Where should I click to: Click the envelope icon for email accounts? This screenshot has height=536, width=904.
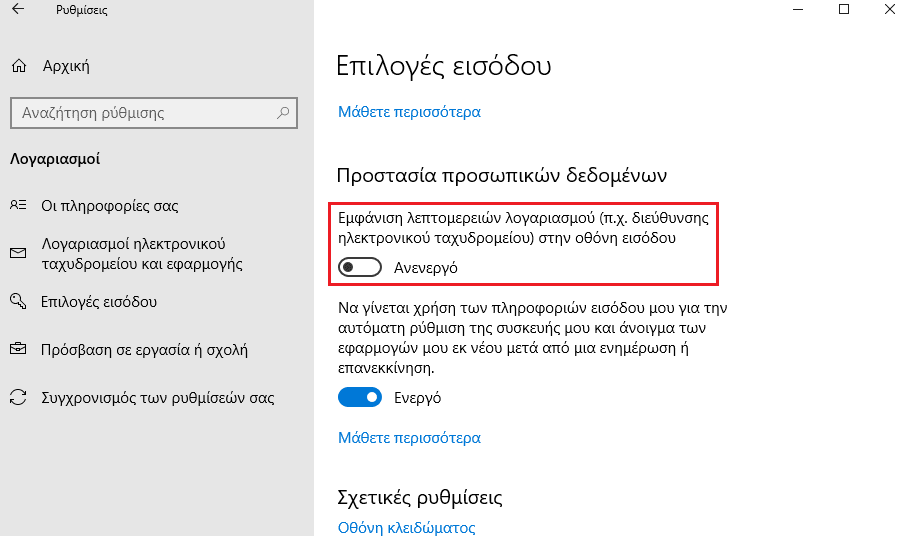click(x=18, y=254)
